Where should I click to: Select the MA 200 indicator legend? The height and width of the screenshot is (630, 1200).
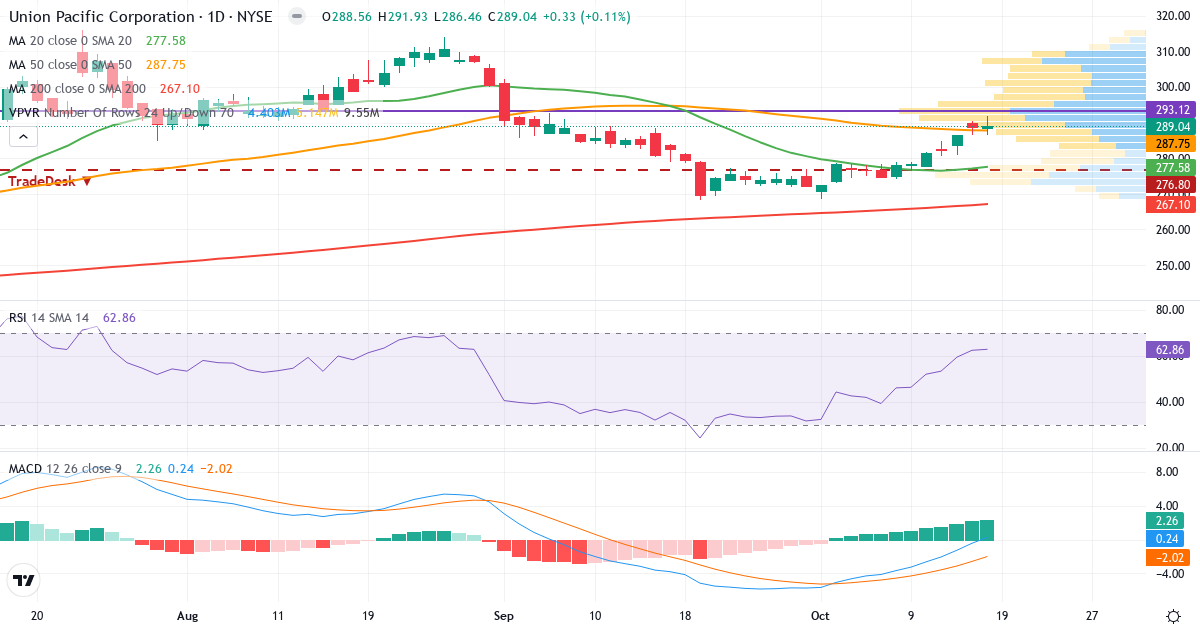[x=104, y=89]
